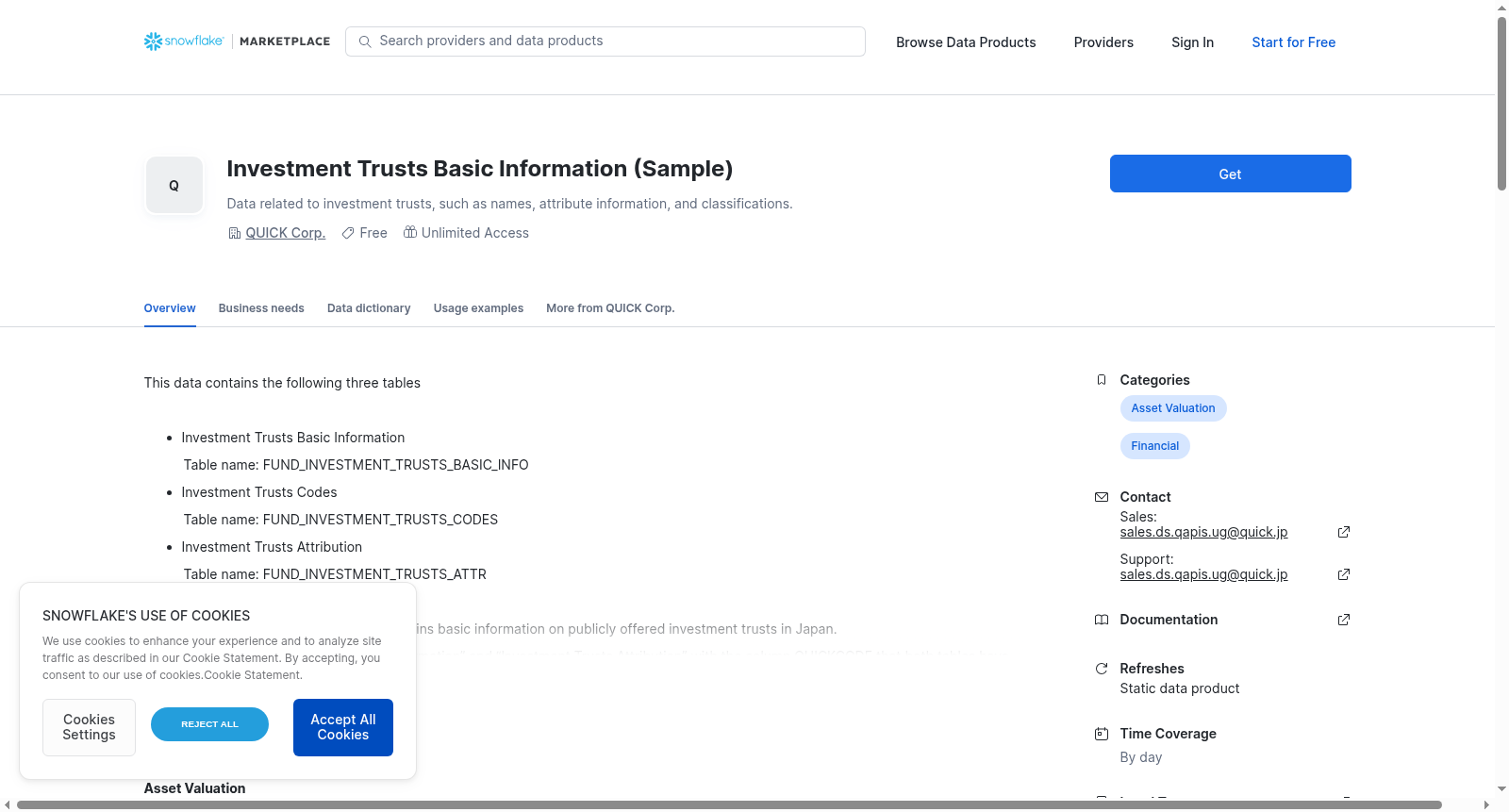Click the Asset Valuation category chip
The width and height of the screenshot is (1509, 812).
coord(1173,408)
